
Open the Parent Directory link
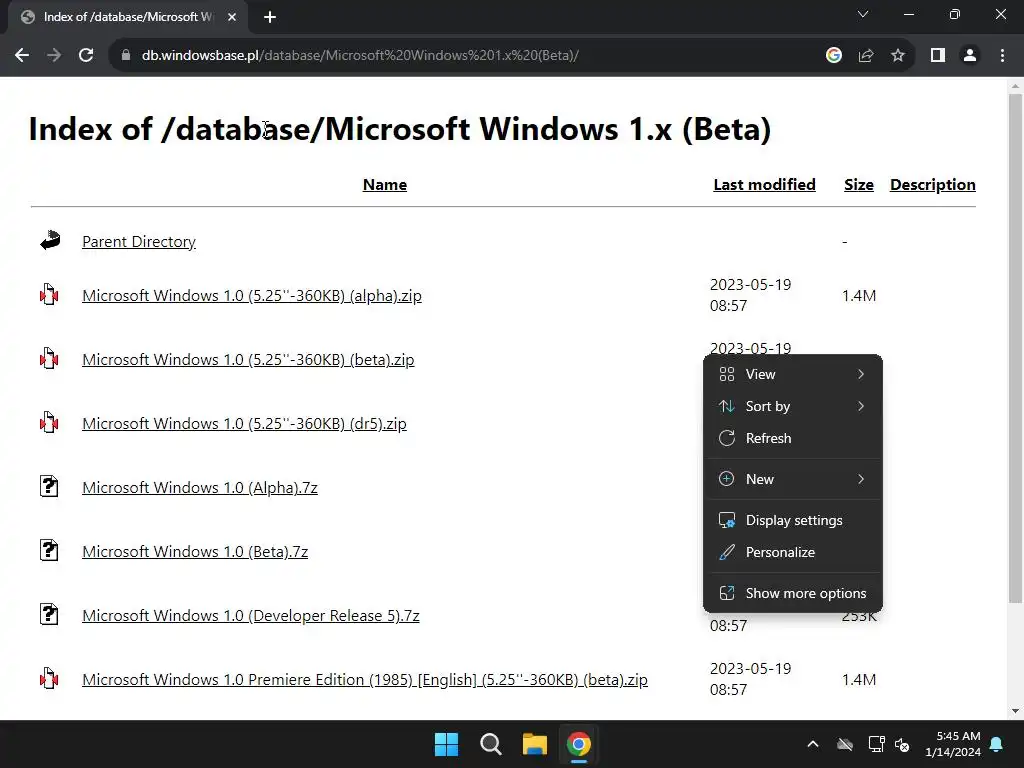(138, 242)
